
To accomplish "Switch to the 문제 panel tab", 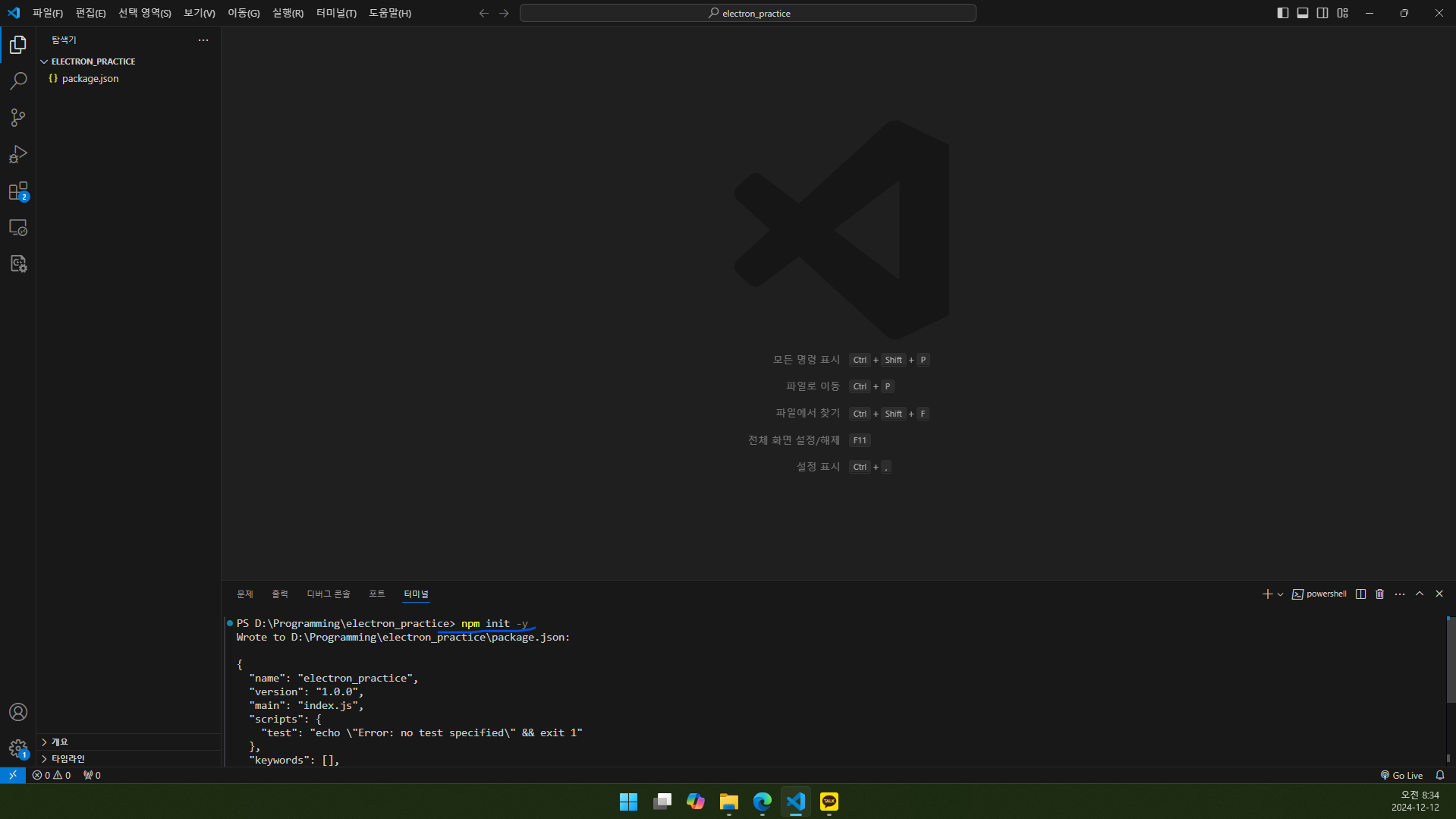I will tap(245, 594).
